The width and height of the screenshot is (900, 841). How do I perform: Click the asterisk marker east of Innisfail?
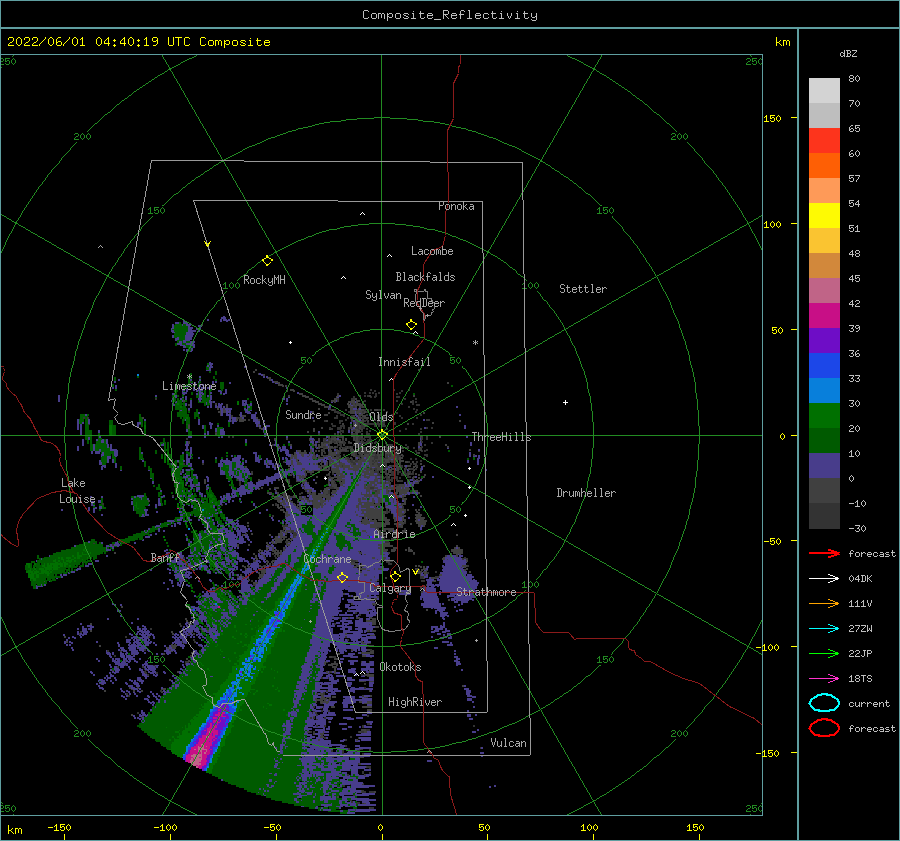pyautogui.click(x=475, y=343)
